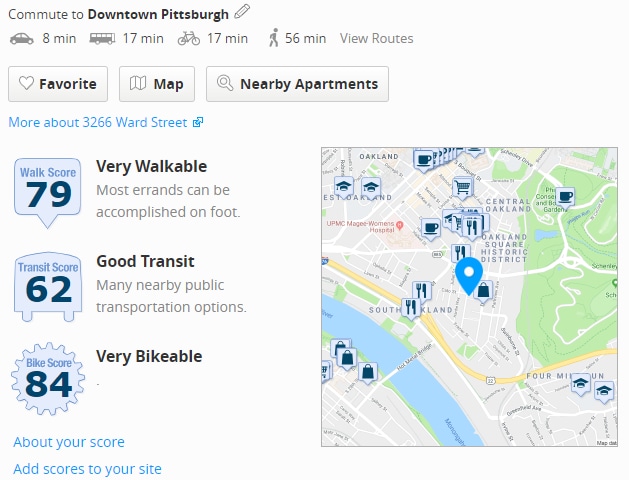Open the View Routes link
The width and height of the screenshot is (629, 480).
[x=376, y=38]
